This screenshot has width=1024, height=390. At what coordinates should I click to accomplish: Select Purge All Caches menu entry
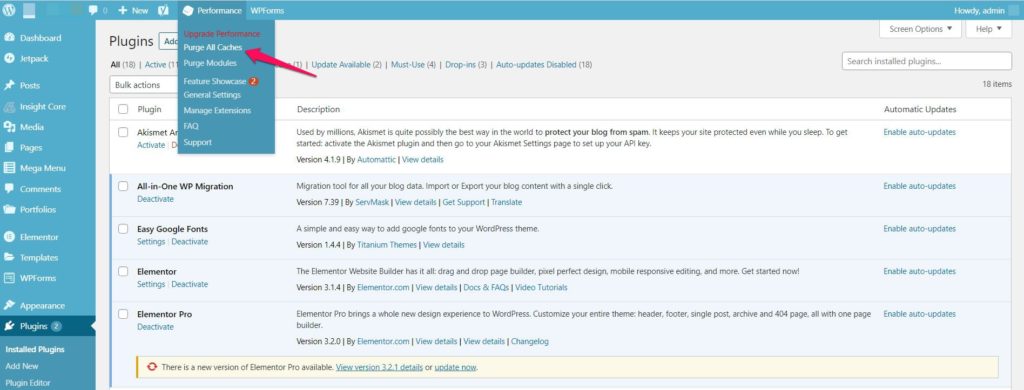[x=213, y=48]
